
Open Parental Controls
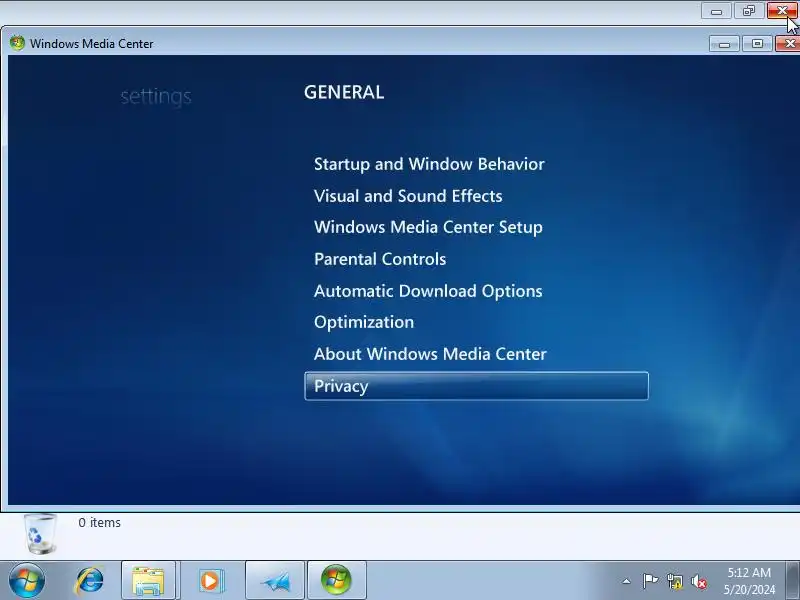point(380,259)
